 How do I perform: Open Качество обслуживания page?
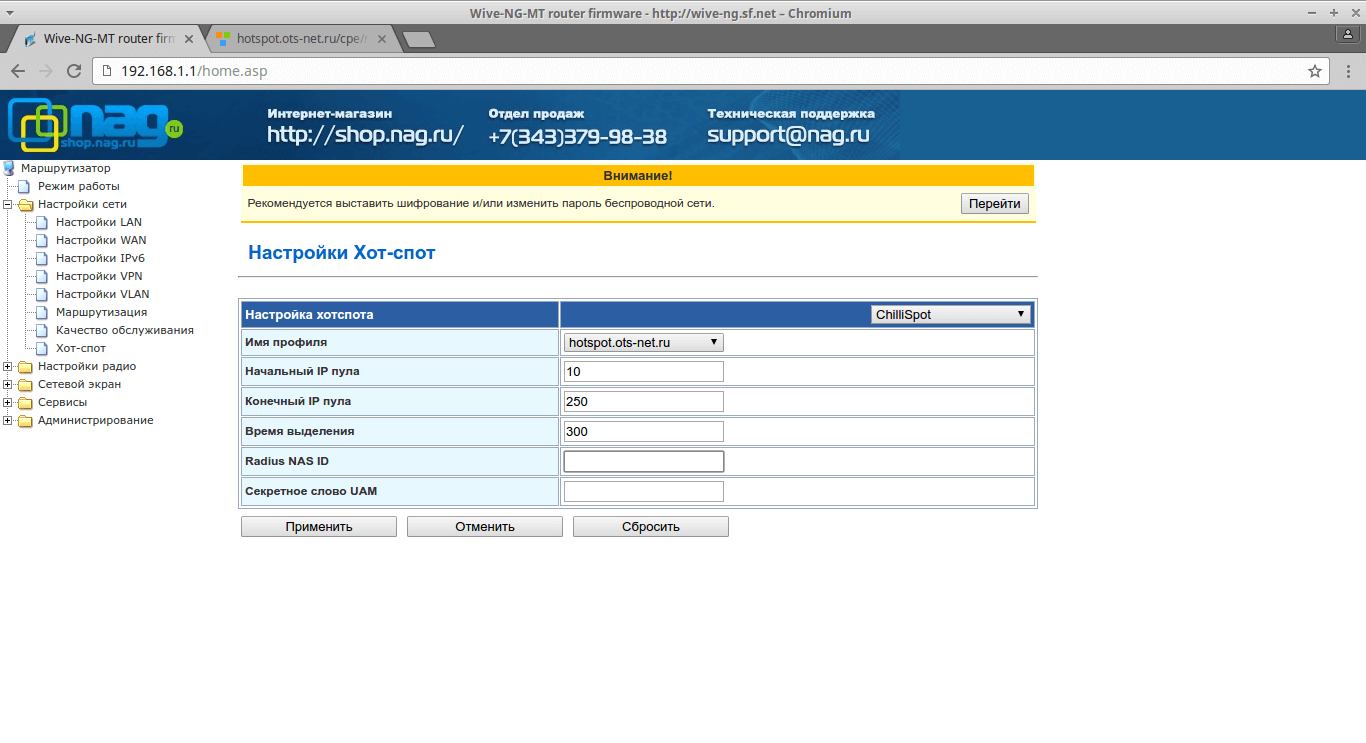tap(125, 330)
